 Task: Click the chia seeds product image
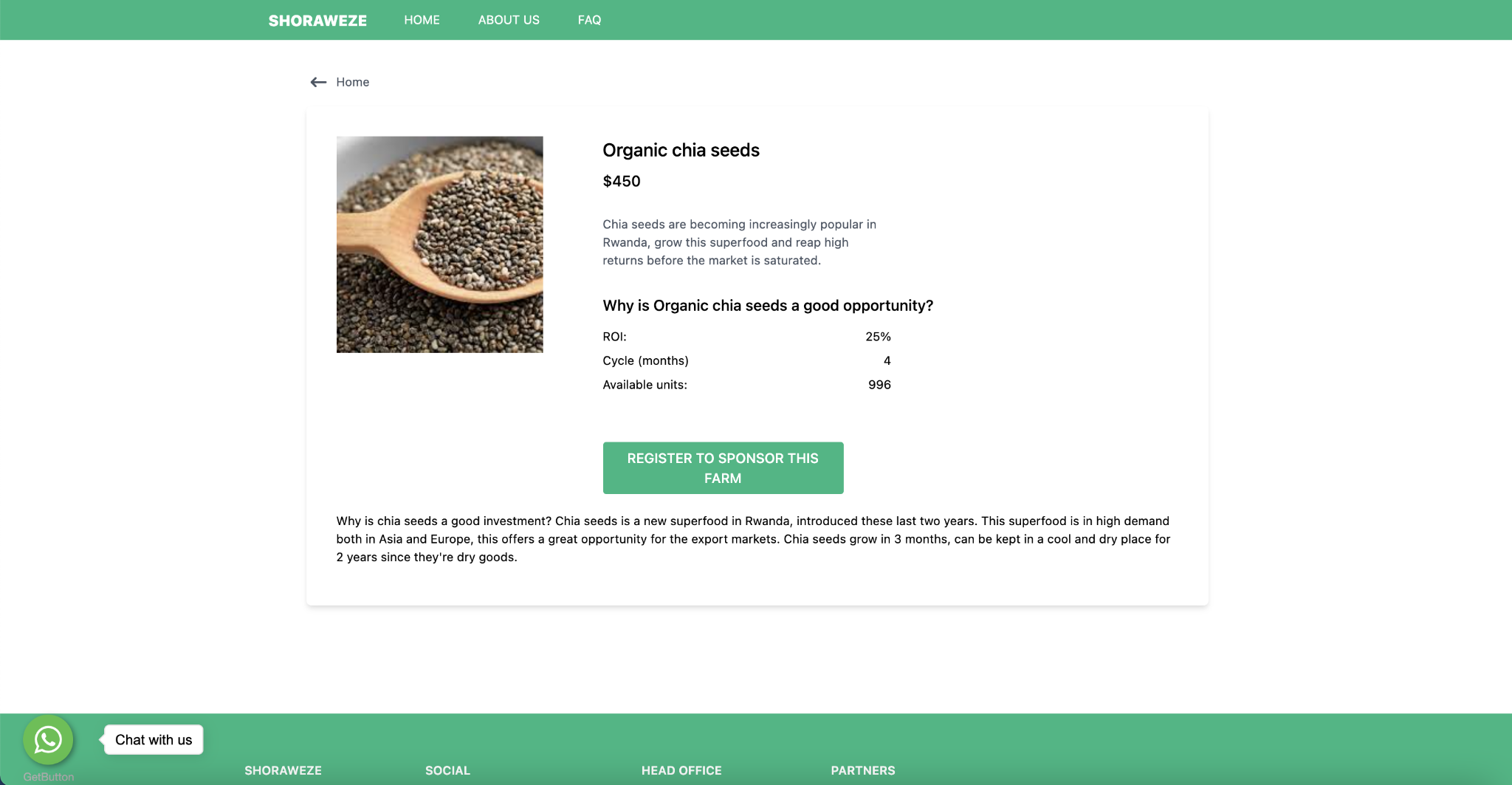point(439,244)
